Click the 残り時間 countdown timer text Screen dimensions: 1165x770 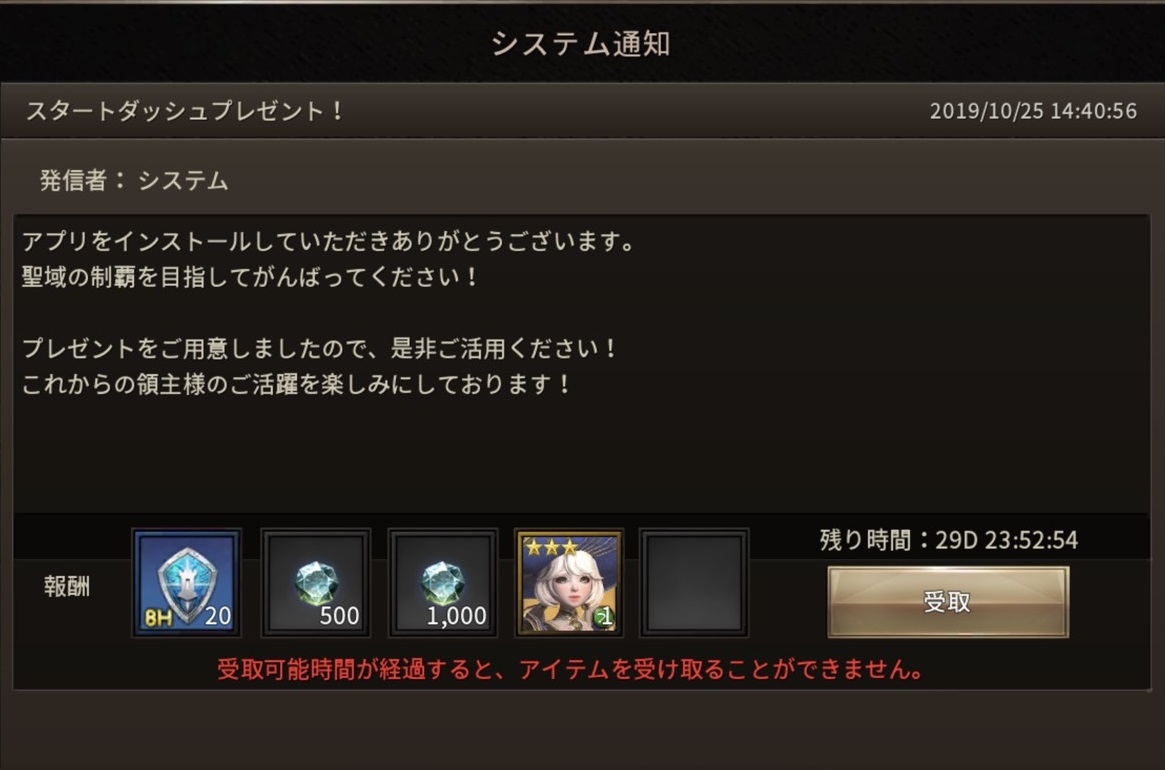949,540
